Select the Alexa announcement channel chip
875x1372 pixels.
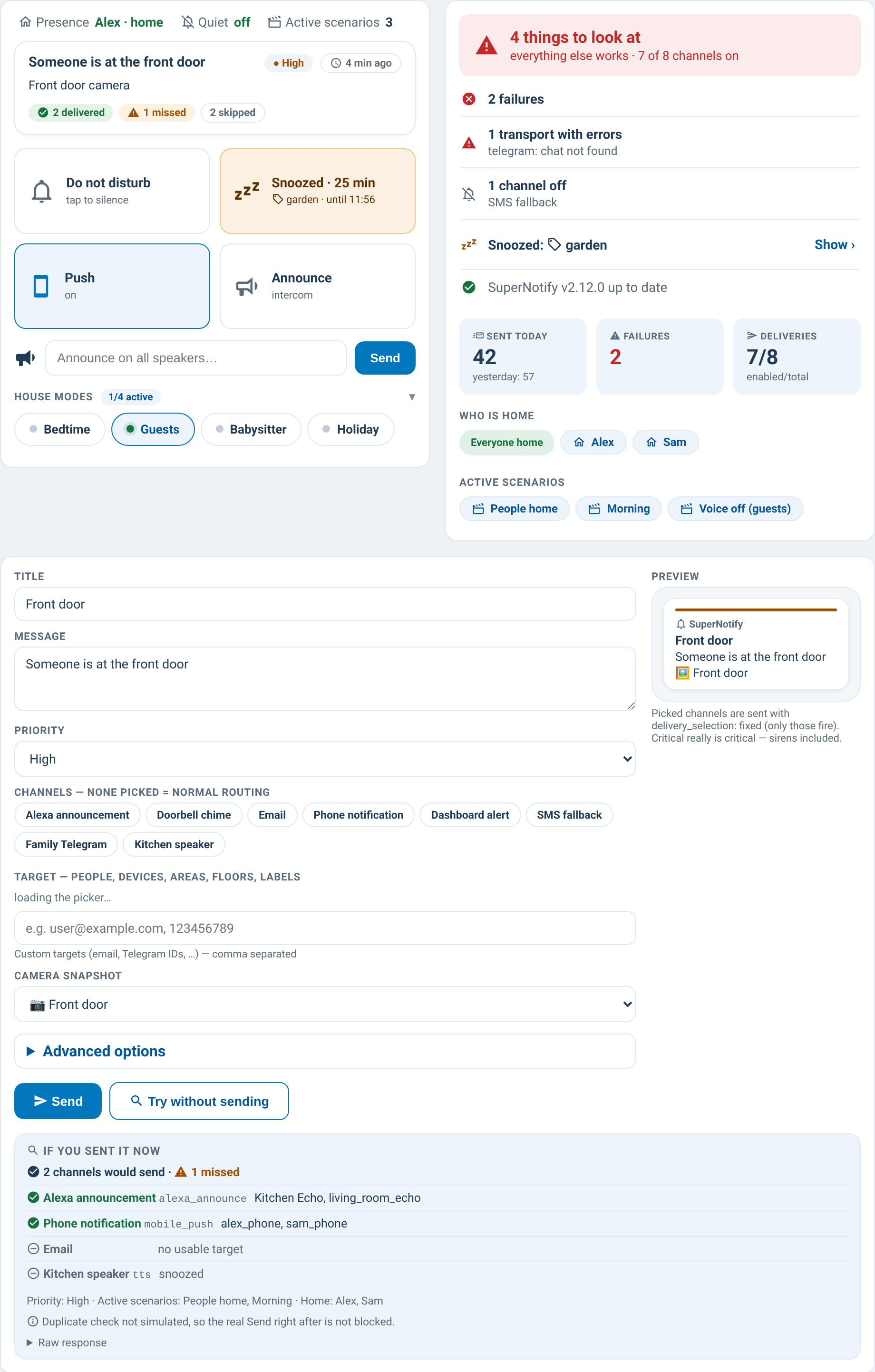click(78, 815)
